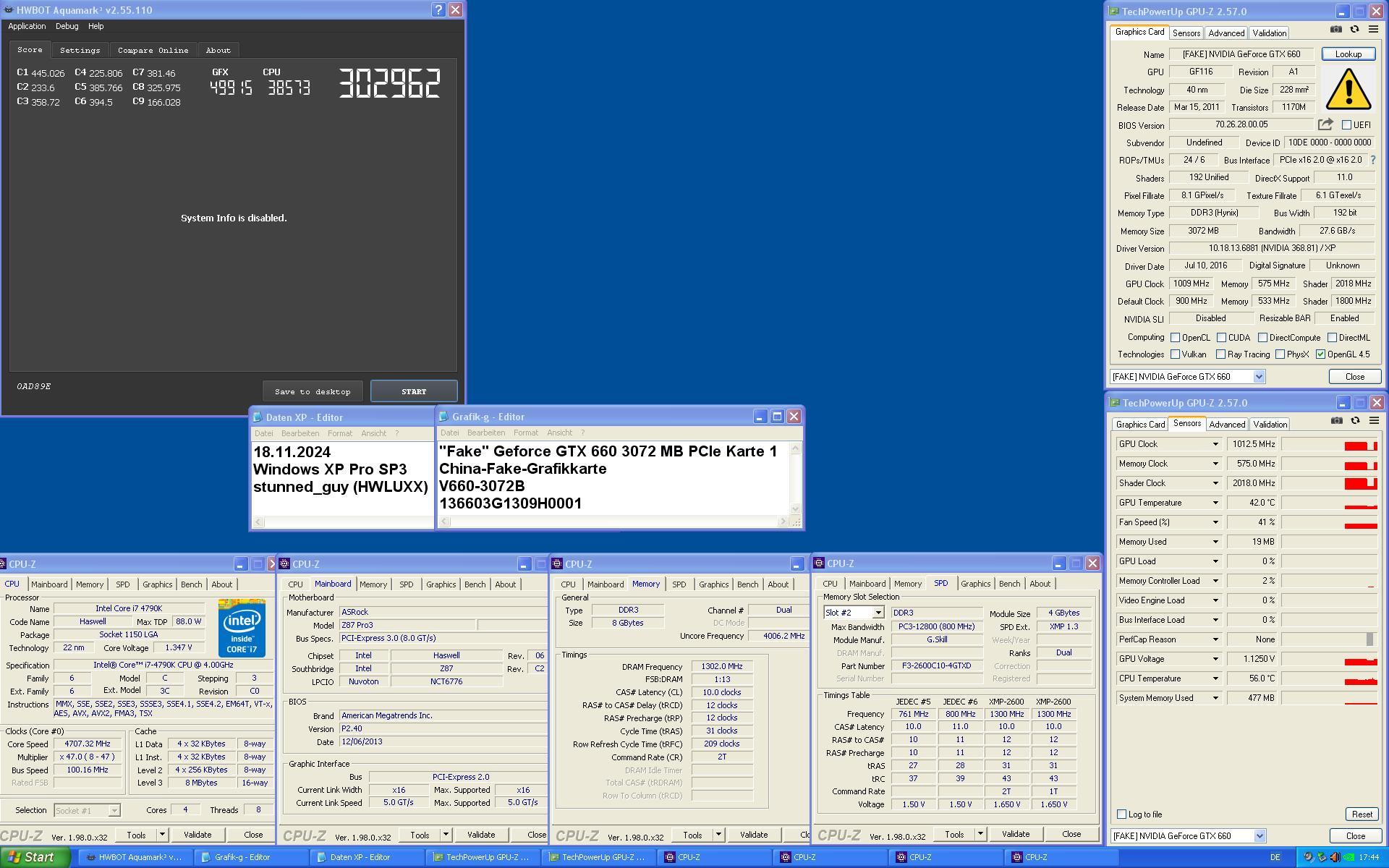This screenshot has width=1389, height=868.
Task: Open the hamburger menu in top GPU-Z window
Action: tap(1373, 30)
